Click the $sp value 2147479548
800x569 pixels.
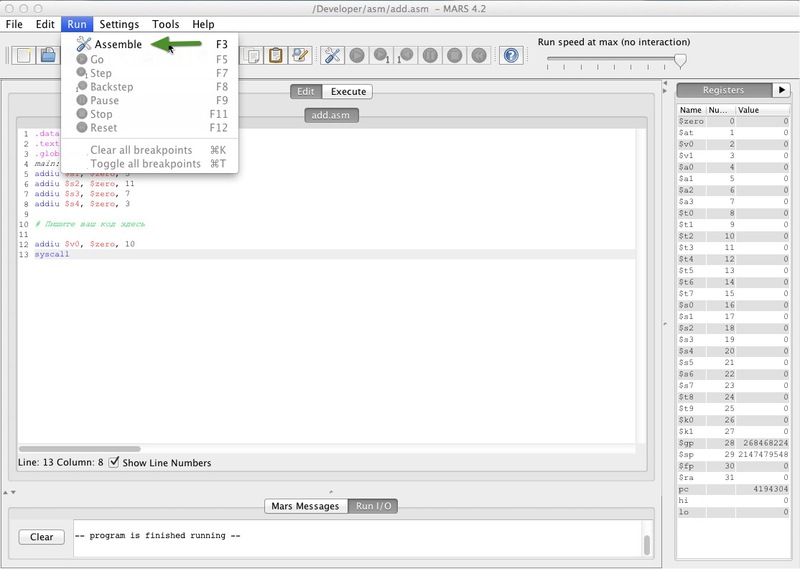pos(763,454)
